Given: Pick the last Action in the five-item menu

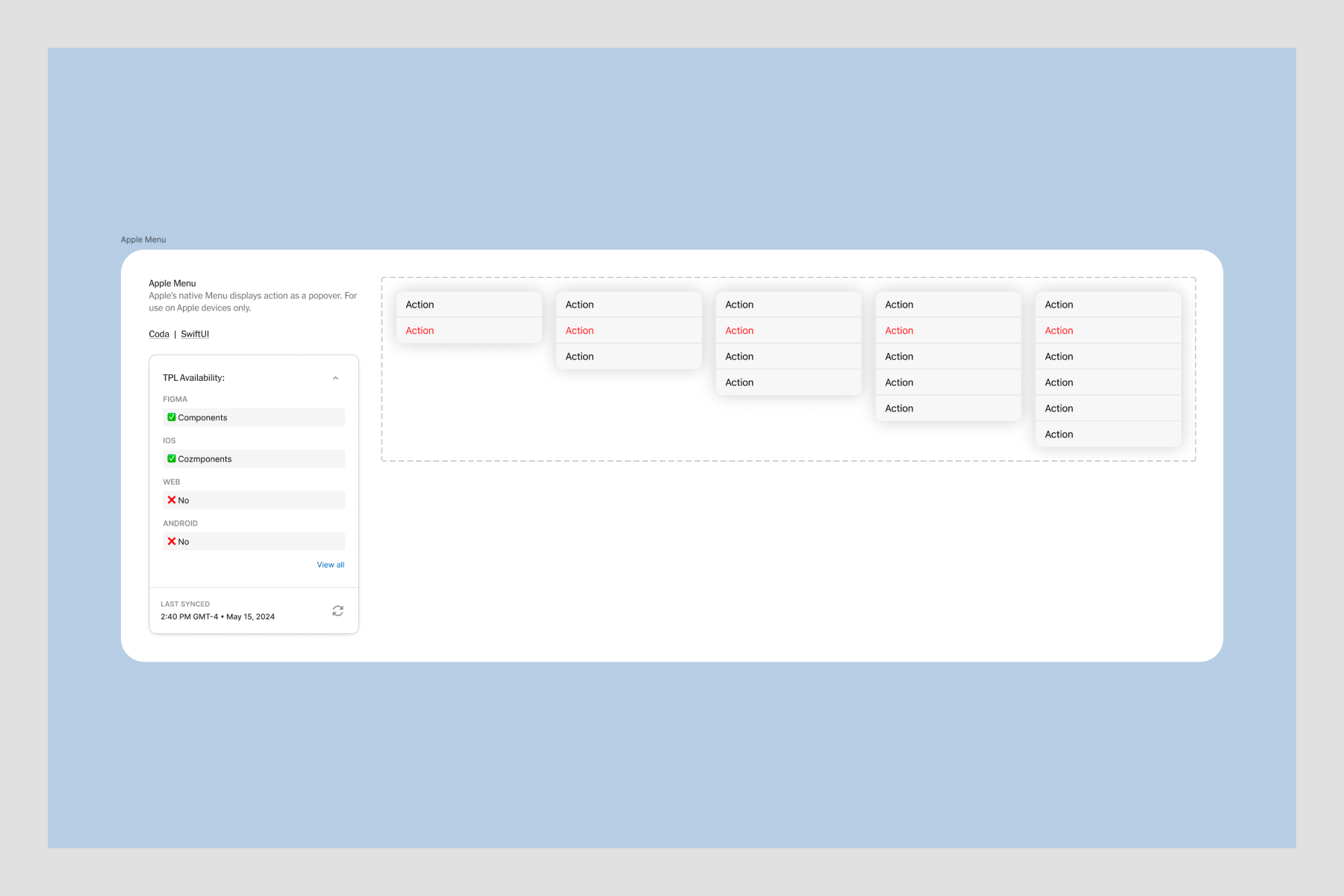Looking at the screenshot, I should 948,408.
